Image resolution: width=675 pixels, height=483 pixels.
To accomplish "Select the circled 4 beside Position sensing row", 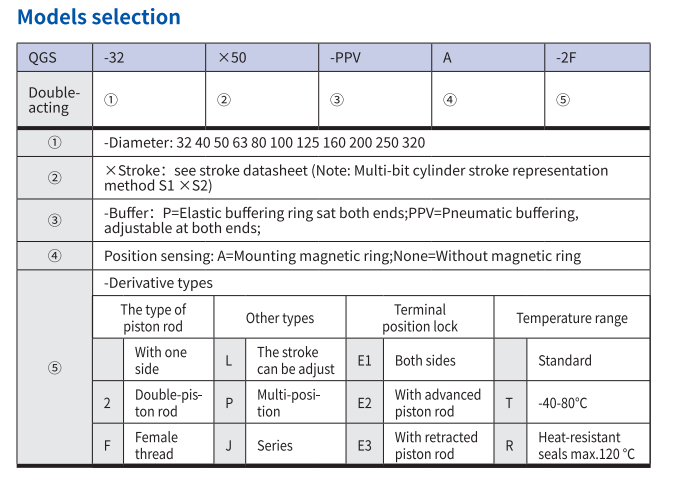I will (55, 256).
